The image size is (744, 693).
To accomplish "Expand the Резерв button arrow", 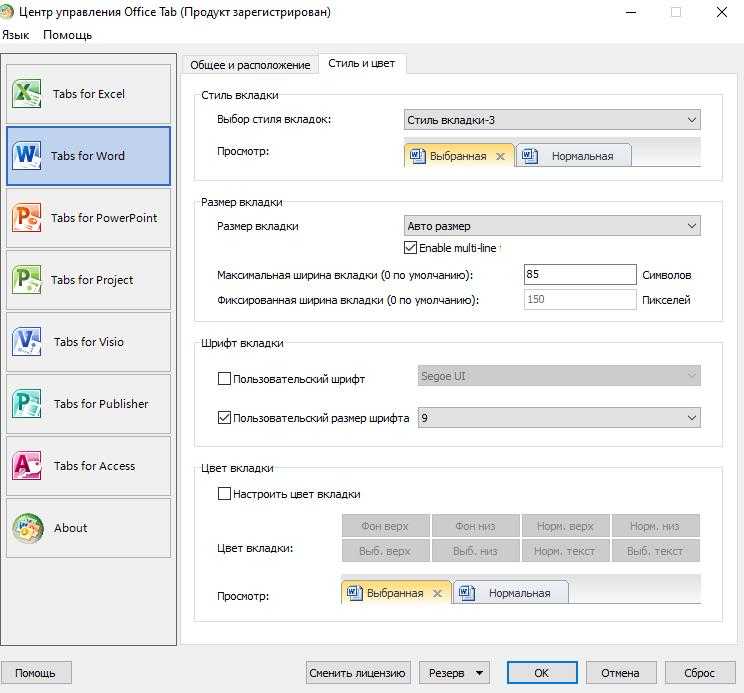I will (479, 673).
